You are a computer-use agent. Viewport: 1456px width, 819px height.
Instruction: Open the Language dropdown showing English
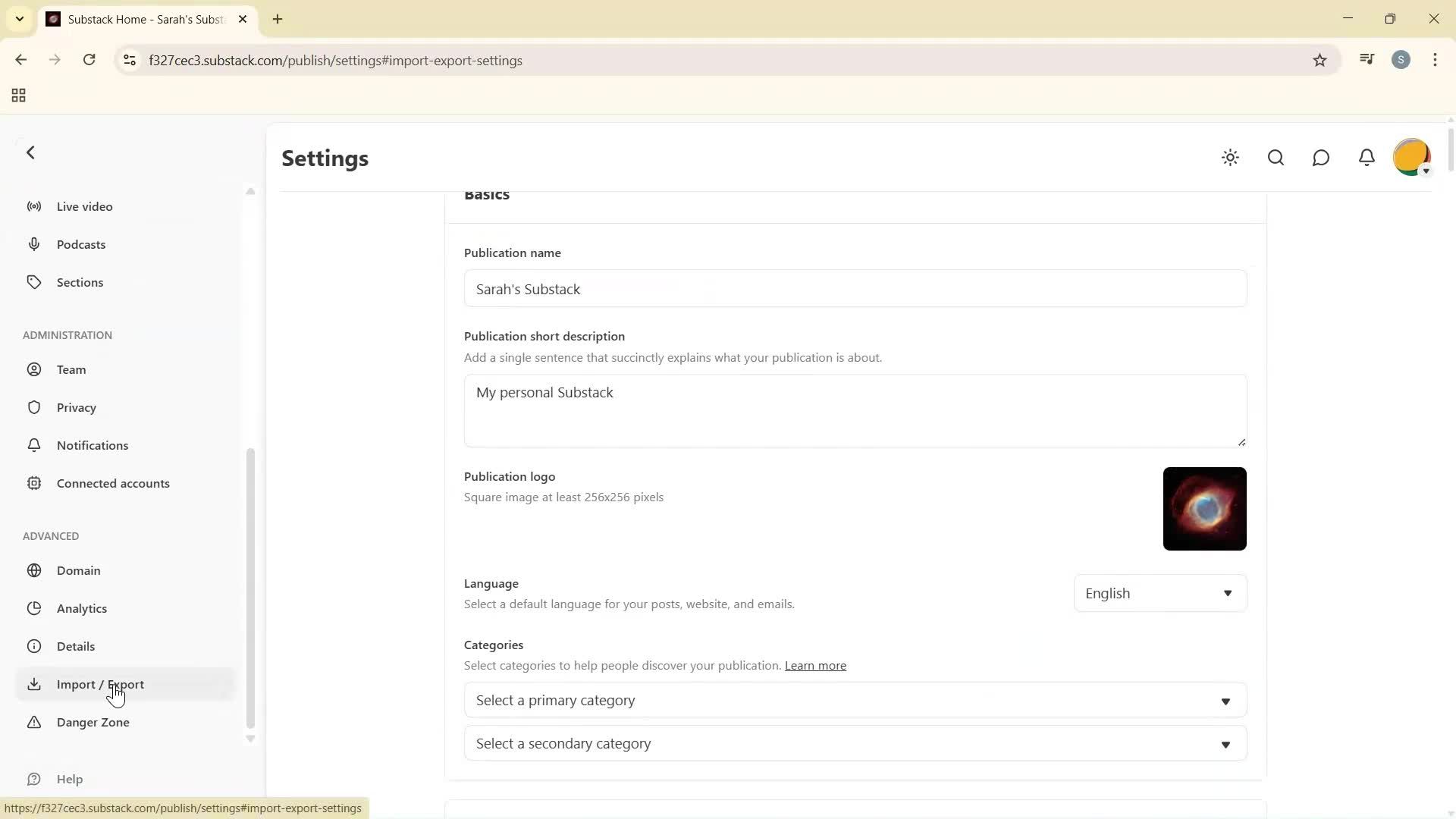pyautogui.click(x=1158, y=593)
